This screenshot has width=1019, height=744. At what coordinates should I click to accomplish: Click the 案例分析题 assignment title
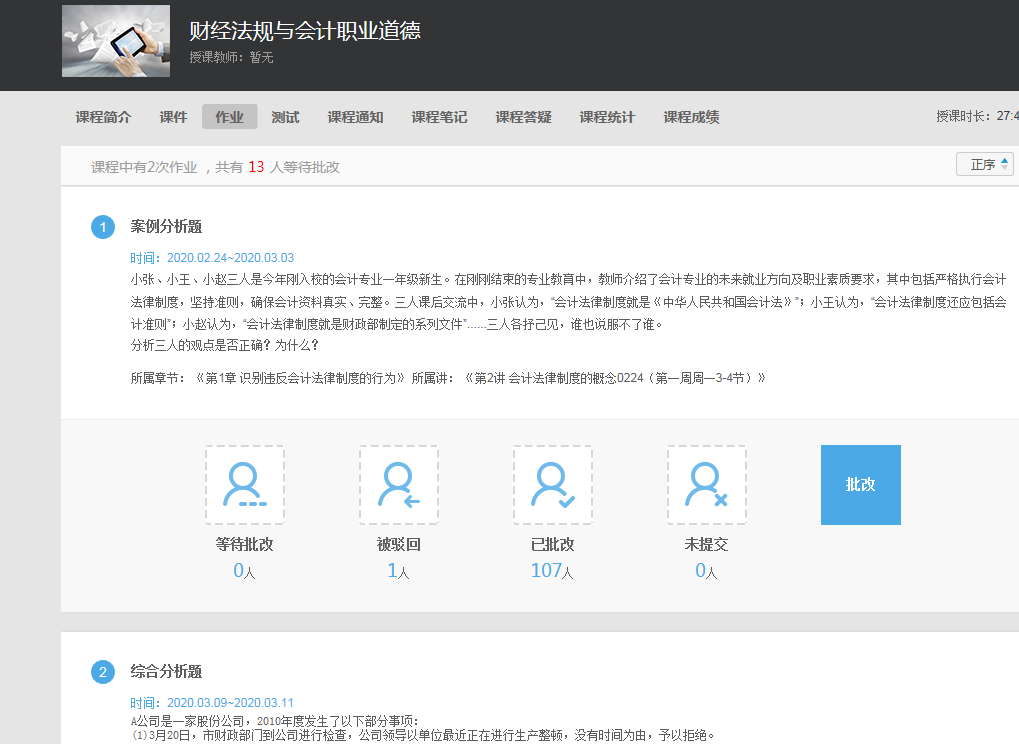pyautogui.click(x=166, y=227)
